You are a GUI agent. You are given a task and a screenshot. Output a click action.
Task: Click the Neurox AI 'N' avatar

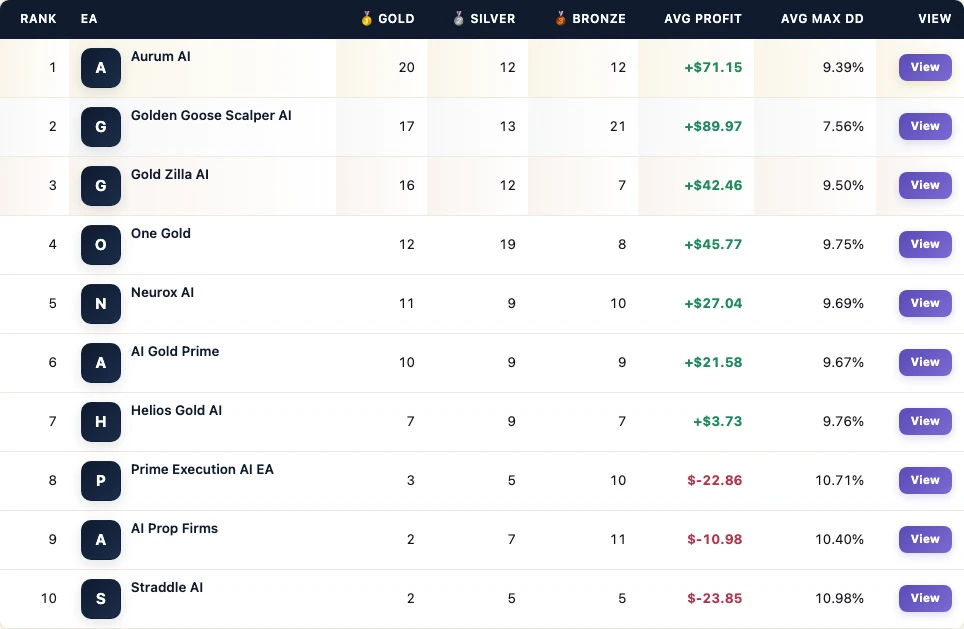[x=101, y=304]
